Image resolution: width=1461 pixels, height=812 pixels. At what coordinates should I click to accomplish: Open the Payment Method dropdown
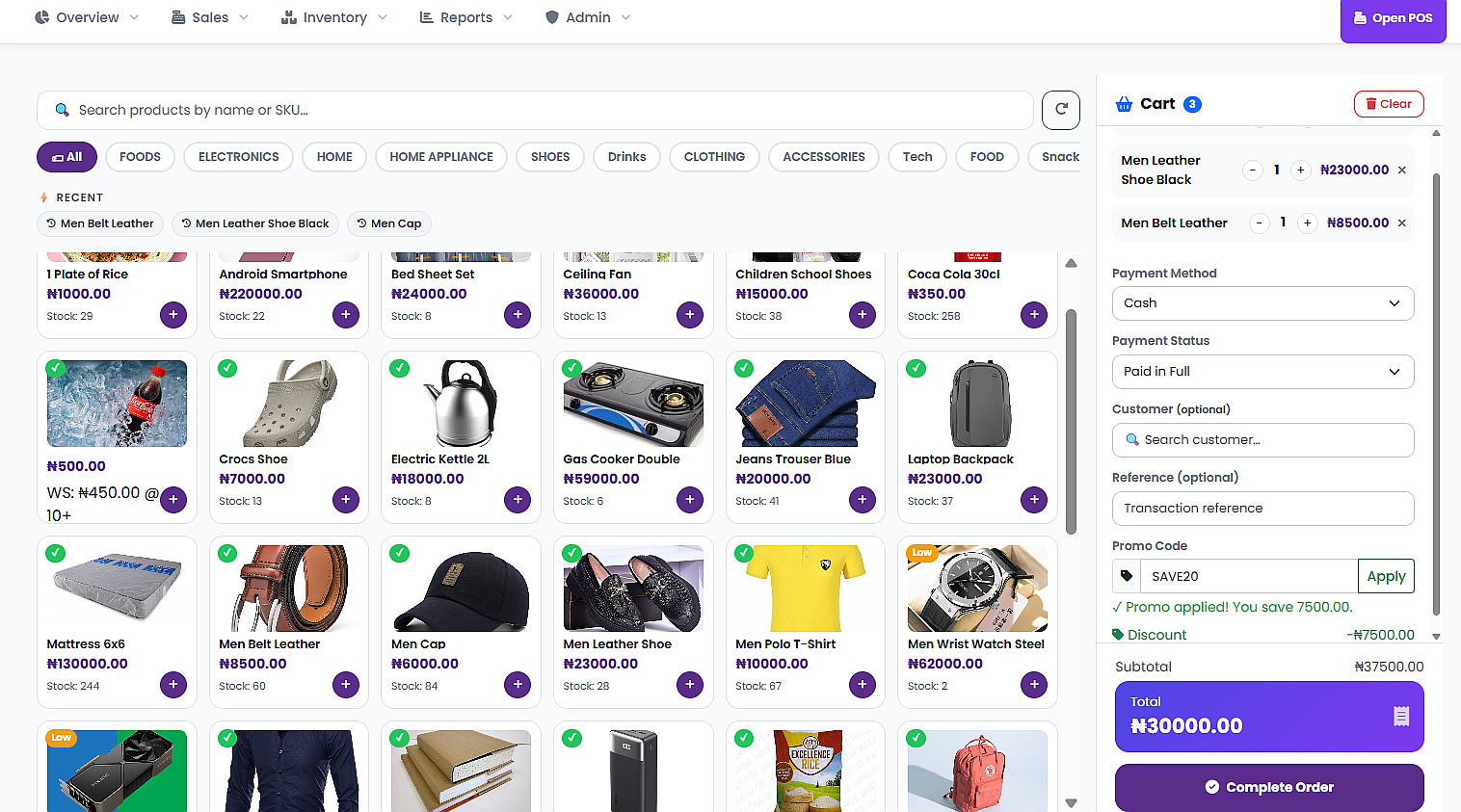coord(1262,303)
